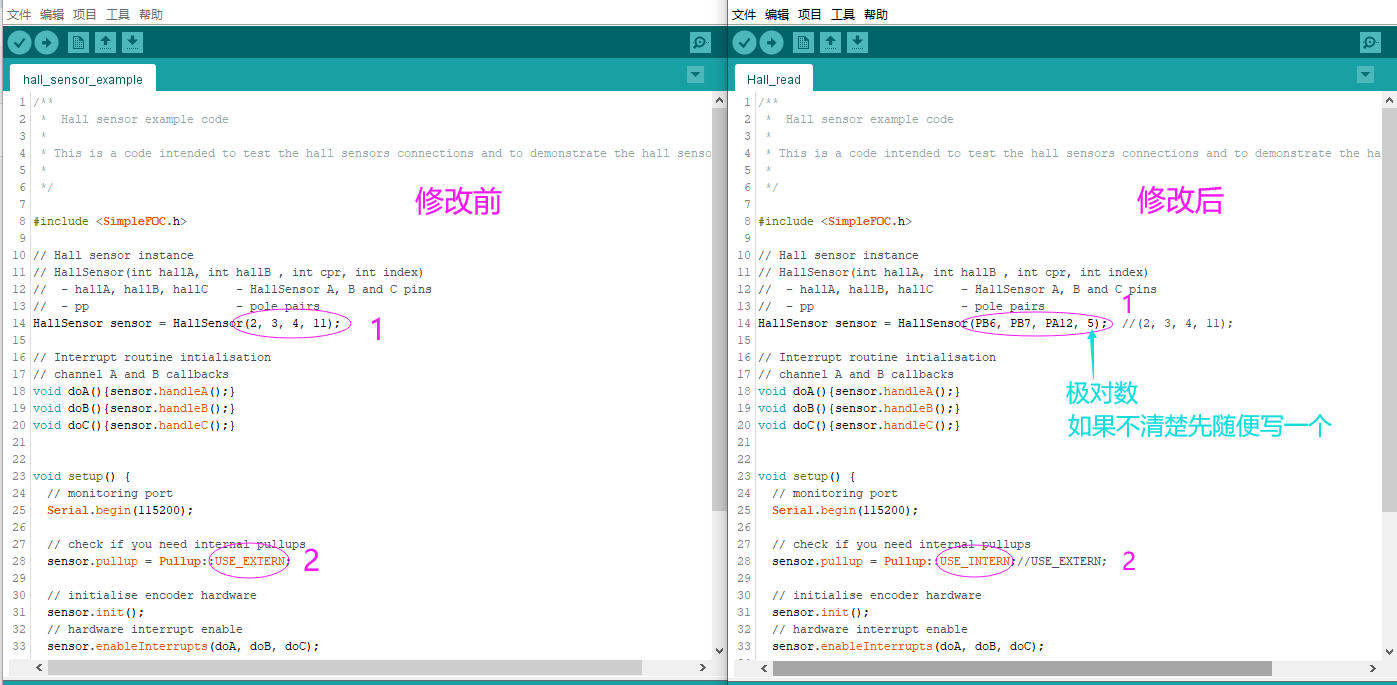Click the right arrow of the left horizontal scrollbar

click(x=703, y=667)
